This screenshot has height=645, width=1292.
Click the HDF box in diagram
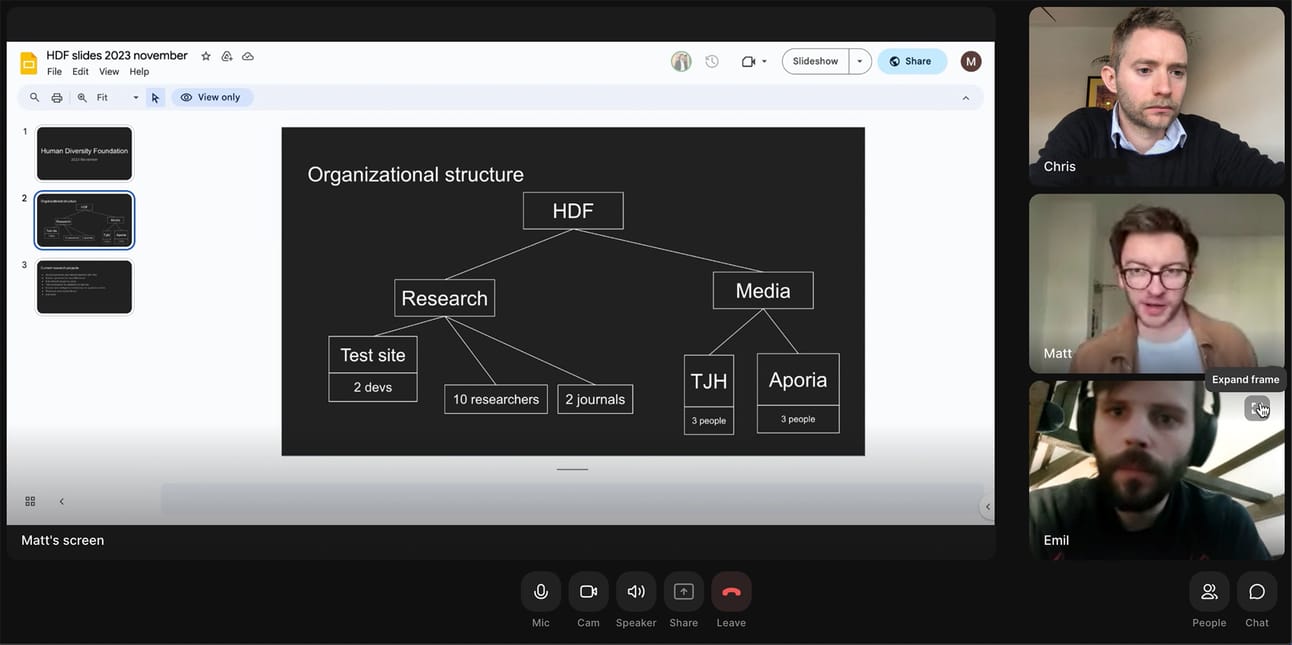(573, 211)
